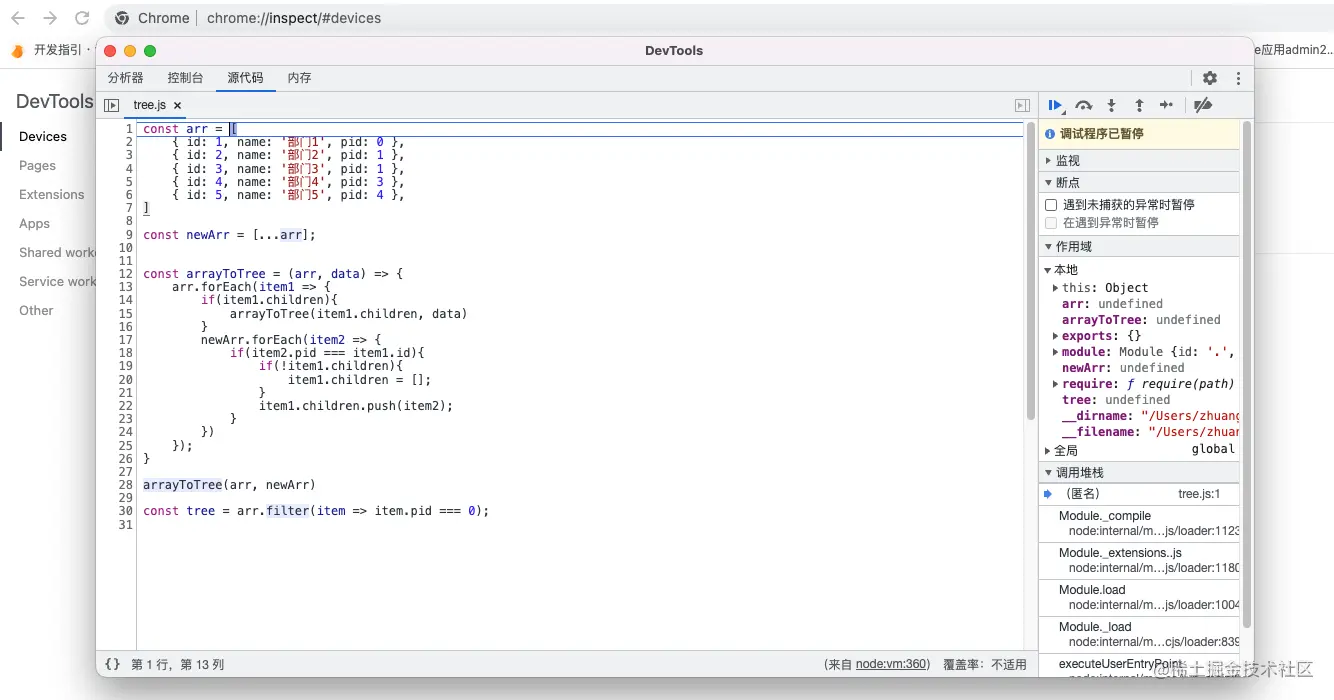This screenshot has width=1334, height=700.
Task: Step over the next function call
Action: coord(1083,105)
